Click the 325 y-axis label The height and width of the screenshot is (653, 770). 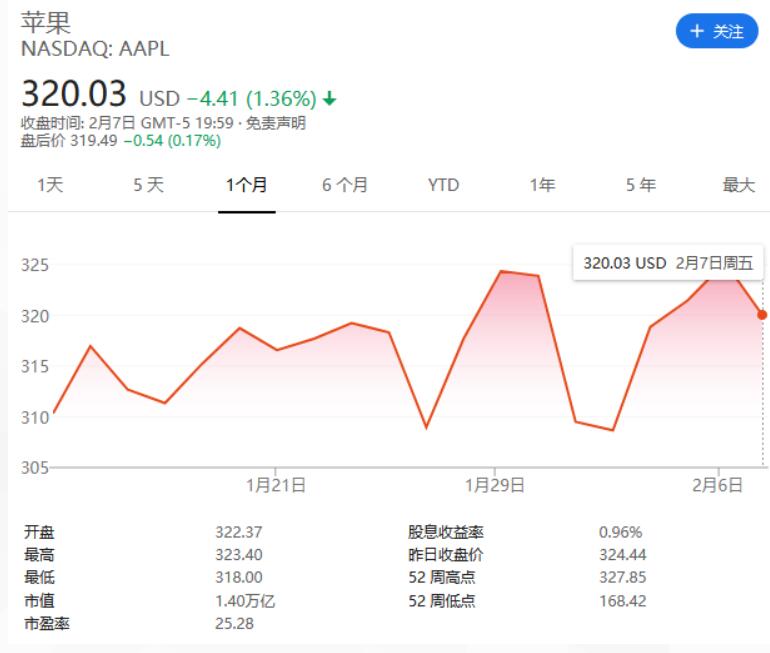[x=34, y=265]
